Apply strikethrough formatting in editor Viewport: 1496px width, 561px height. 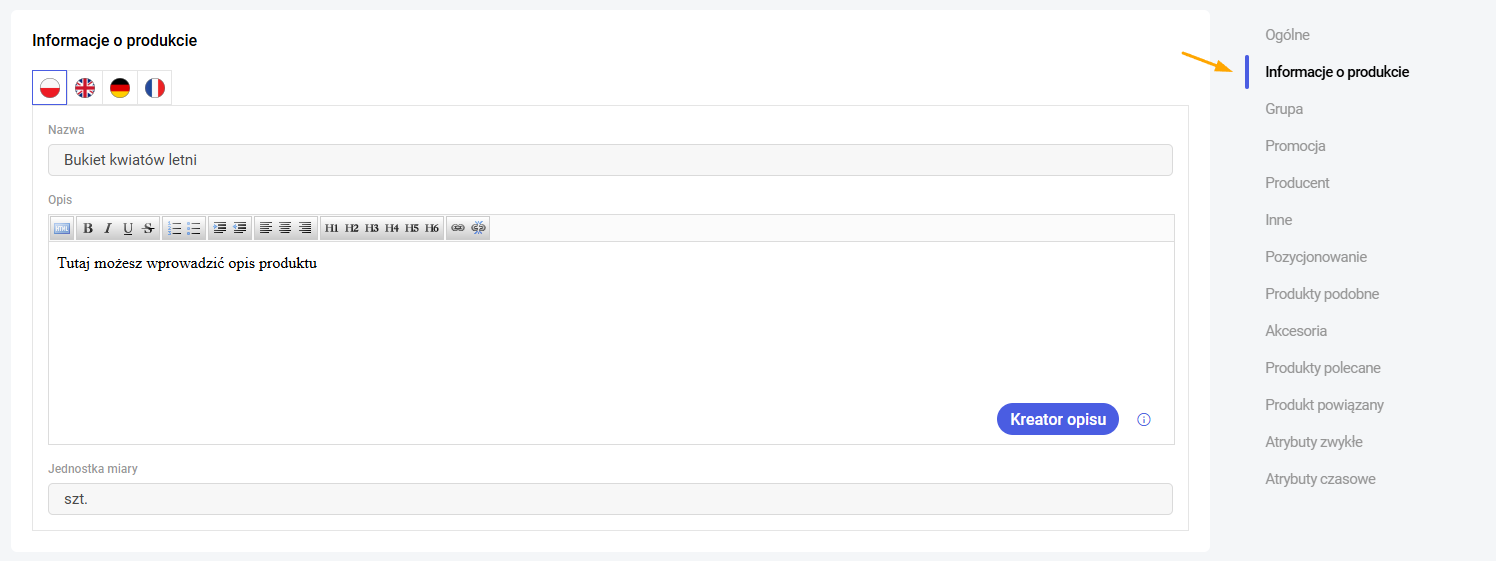(x=148, y=228)
